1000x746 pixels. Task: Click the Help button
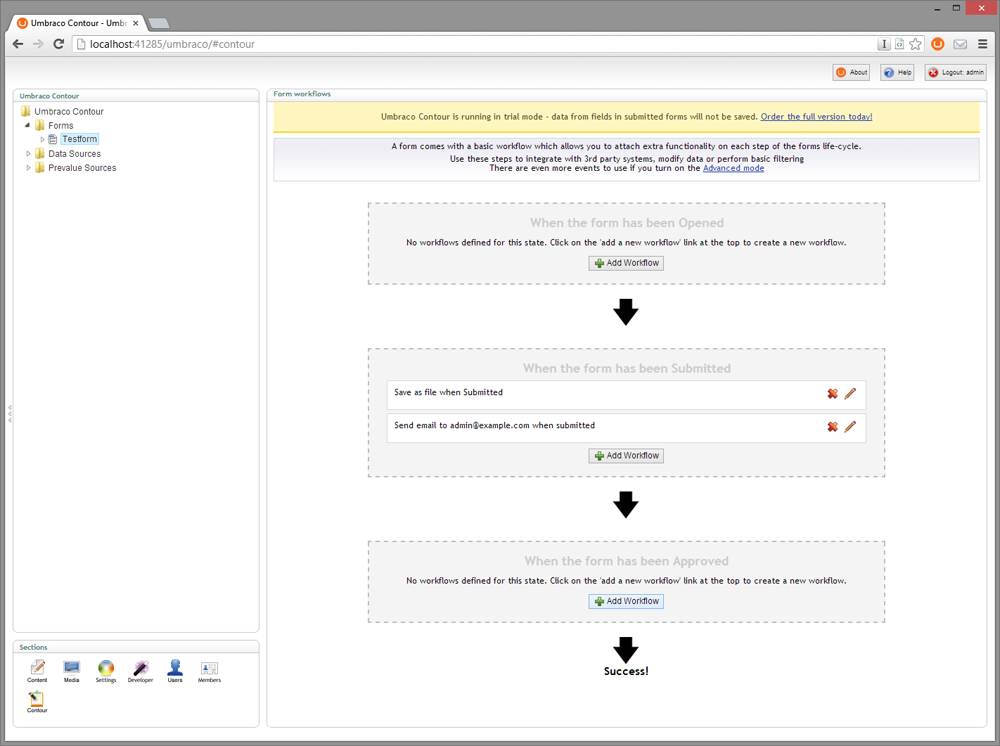pos(897,73)
